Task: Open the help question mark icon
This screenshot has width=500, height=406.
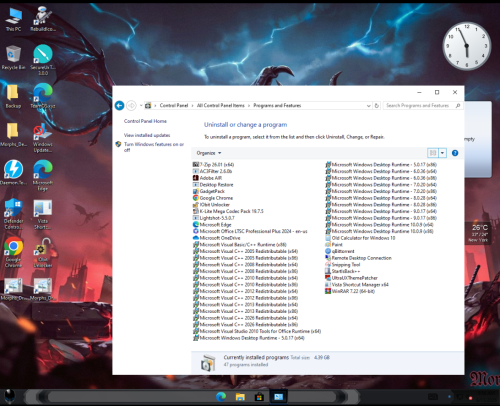Action: point(455,153)
